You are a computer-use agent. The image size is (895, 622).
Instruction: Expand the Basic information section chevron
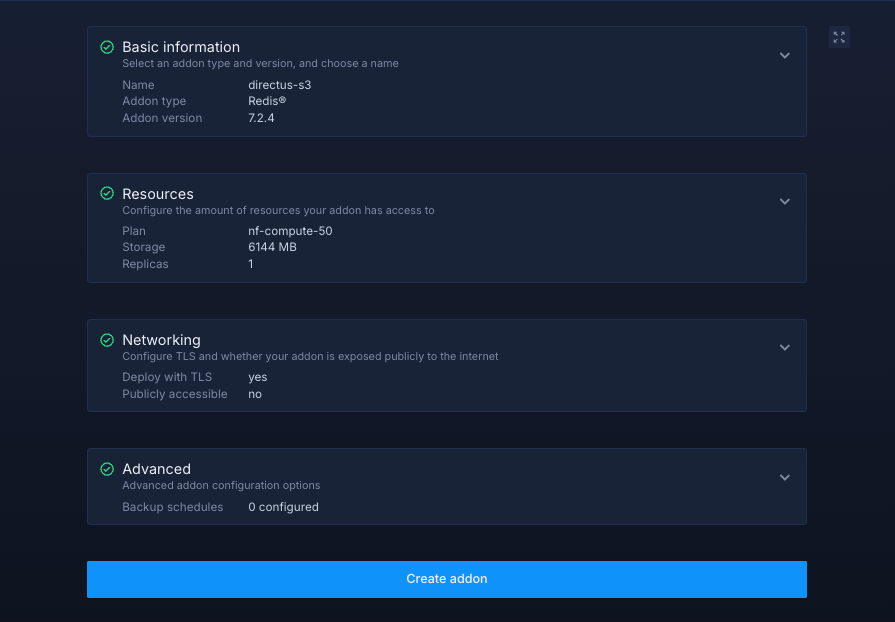pos(785,56)
